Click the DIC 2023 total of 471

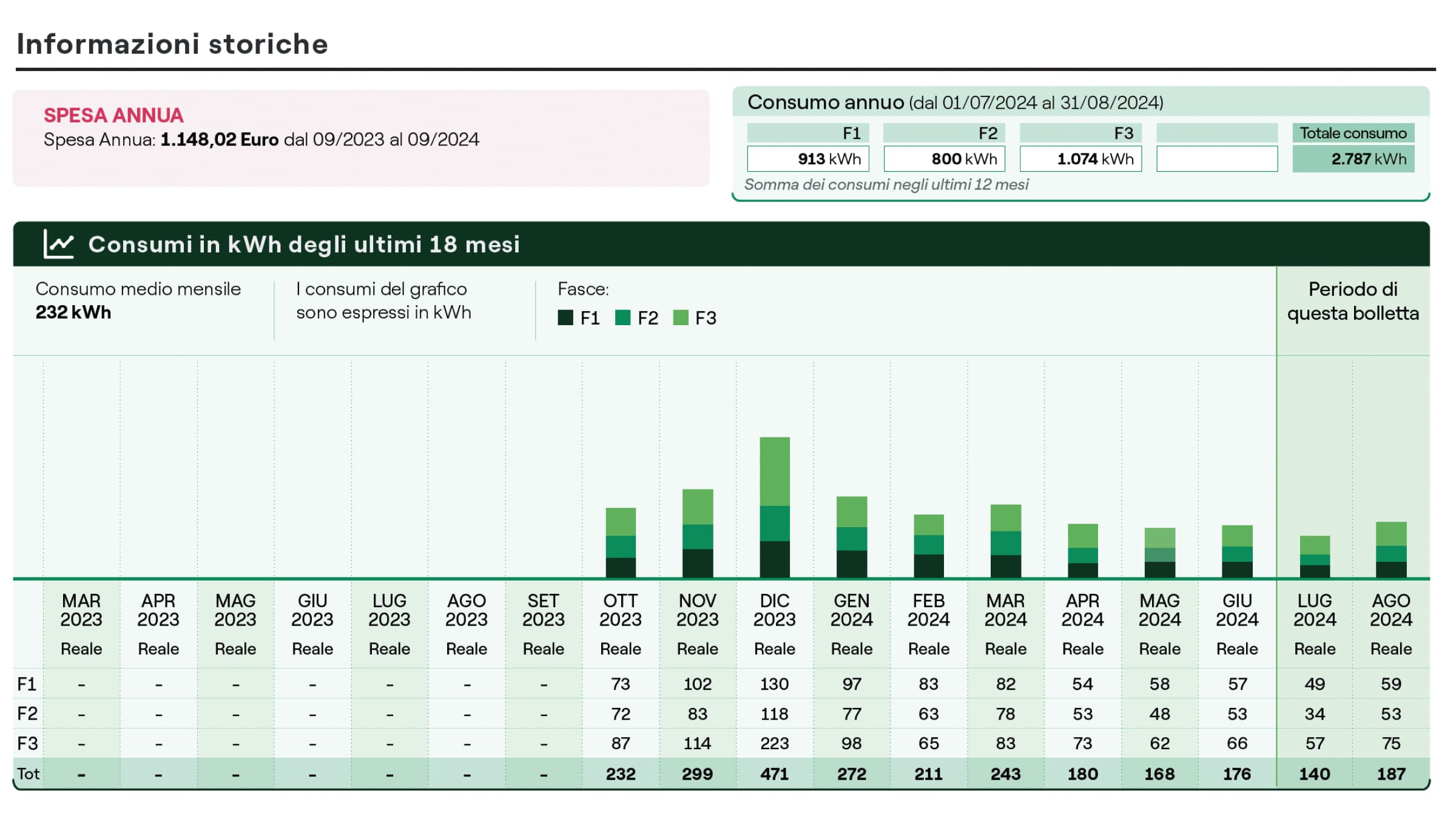[775, 774]
